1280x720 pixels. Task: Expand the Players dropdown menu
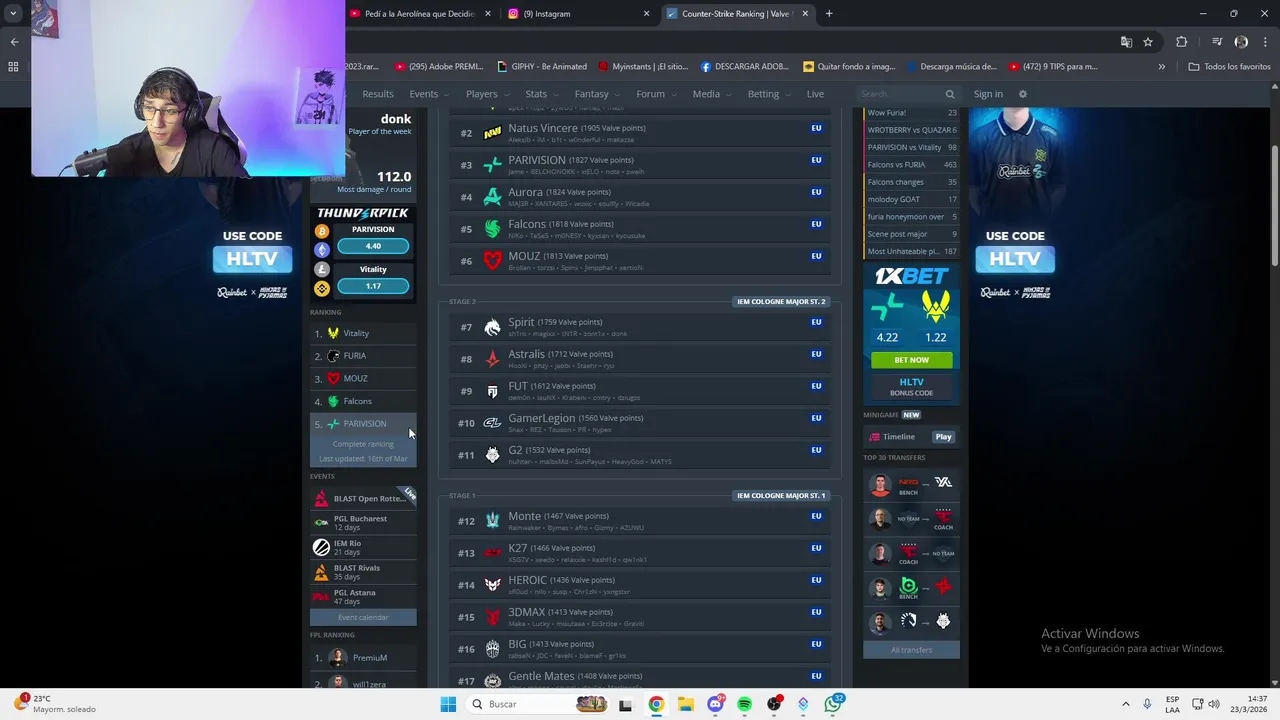click(486, 94)
